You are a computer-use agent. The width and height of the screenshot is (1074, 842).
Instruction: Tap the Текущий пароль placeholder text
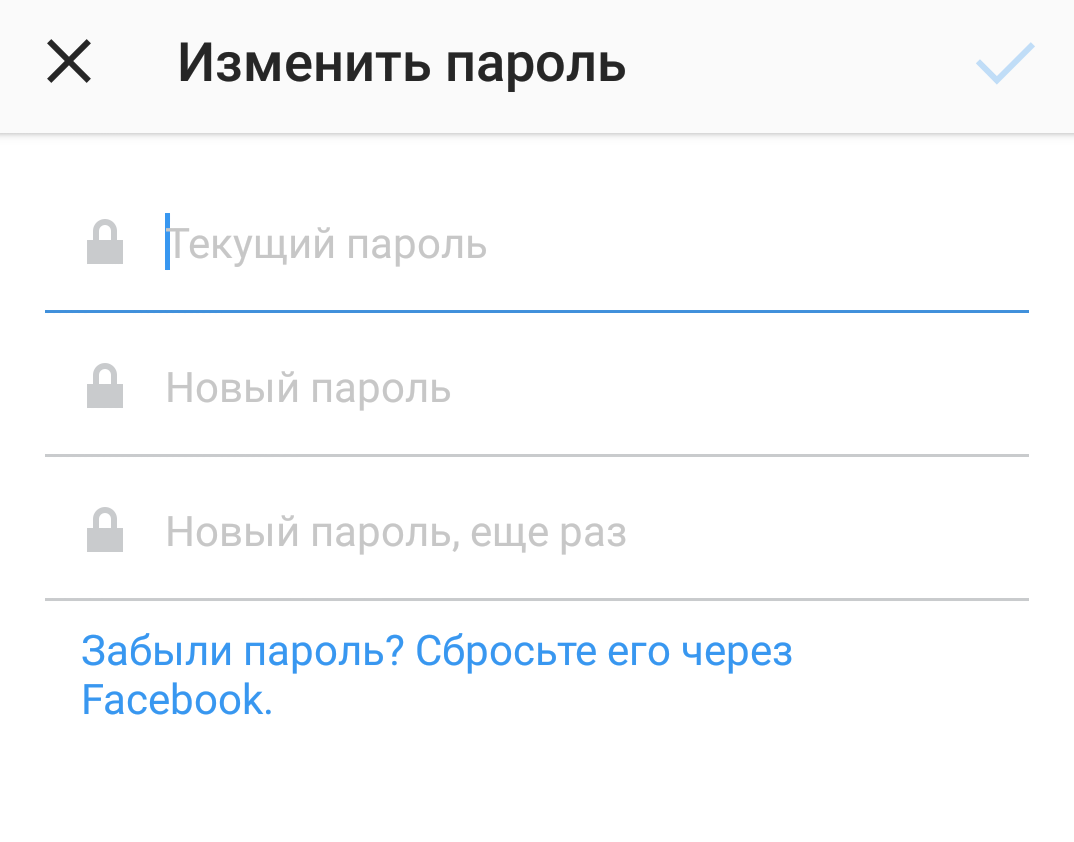pyautogui.click(x=328, y=245)
